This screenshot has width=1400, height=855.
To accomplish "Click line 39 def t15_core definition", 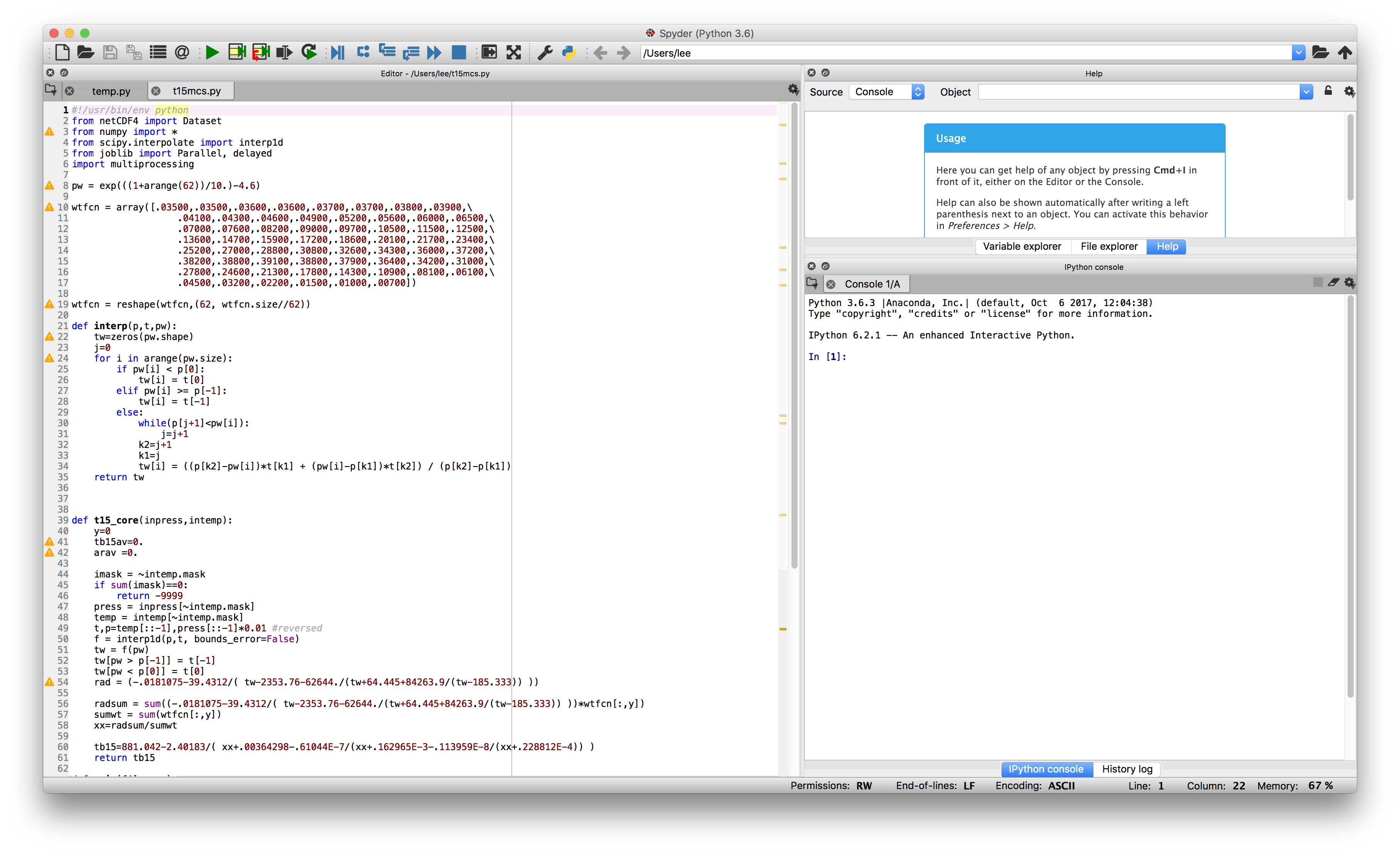I will coord(152,520).
